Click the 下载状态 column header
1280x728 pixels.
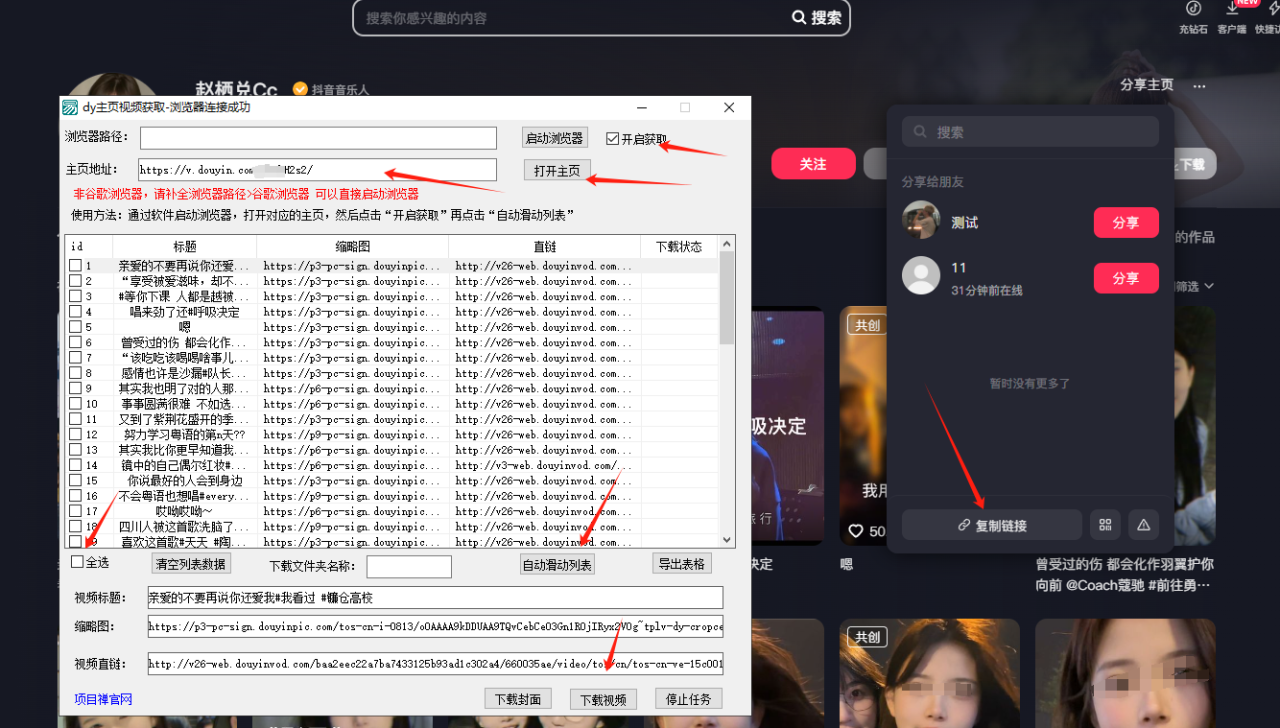coord(679,247)
